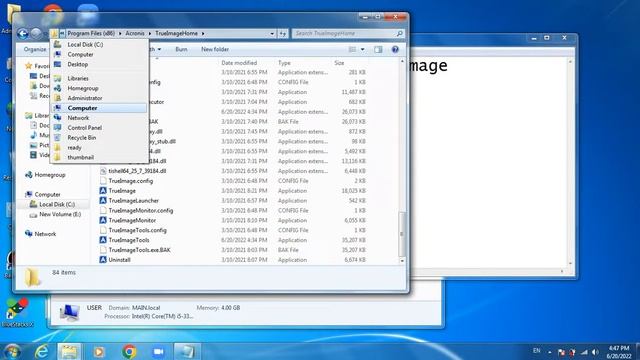
Task: Click the Recycle Bin icon in dropdown
Action: pos(58,138)
